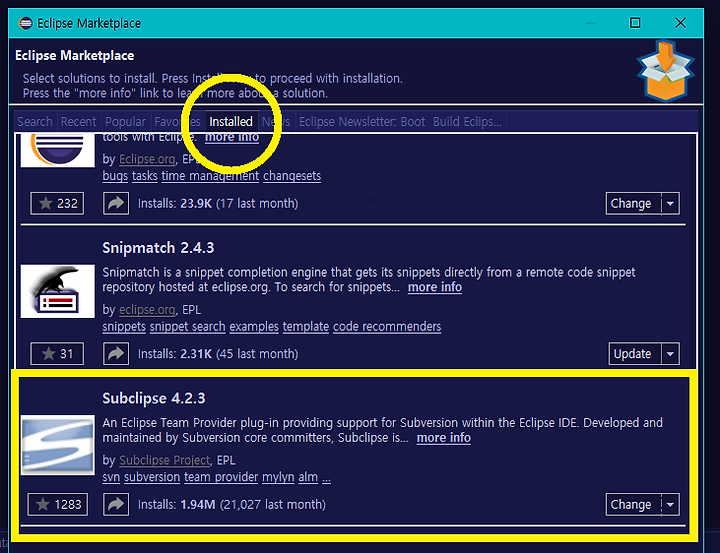Star the Subclipse entry showing 1283
The image size is (720, 553).
click(x=57, y=504)
